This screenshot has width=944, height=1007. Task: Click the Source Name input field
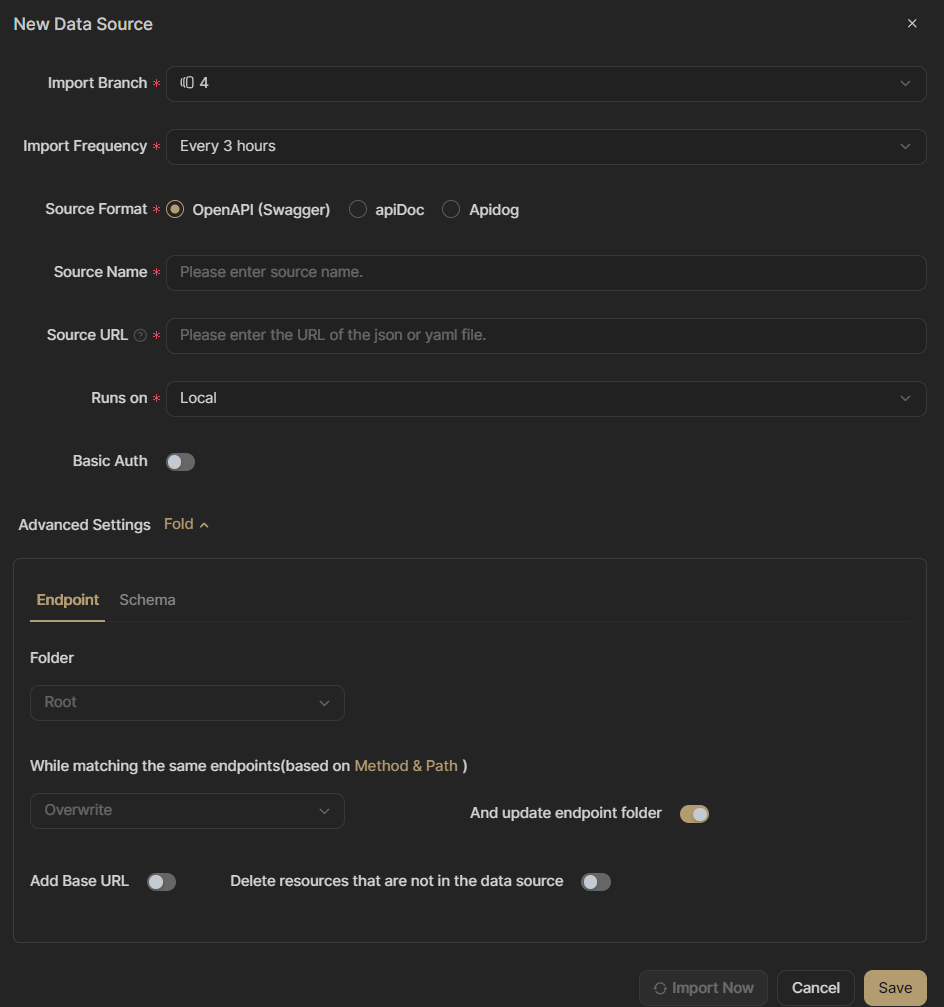click(x=546, y=272)
